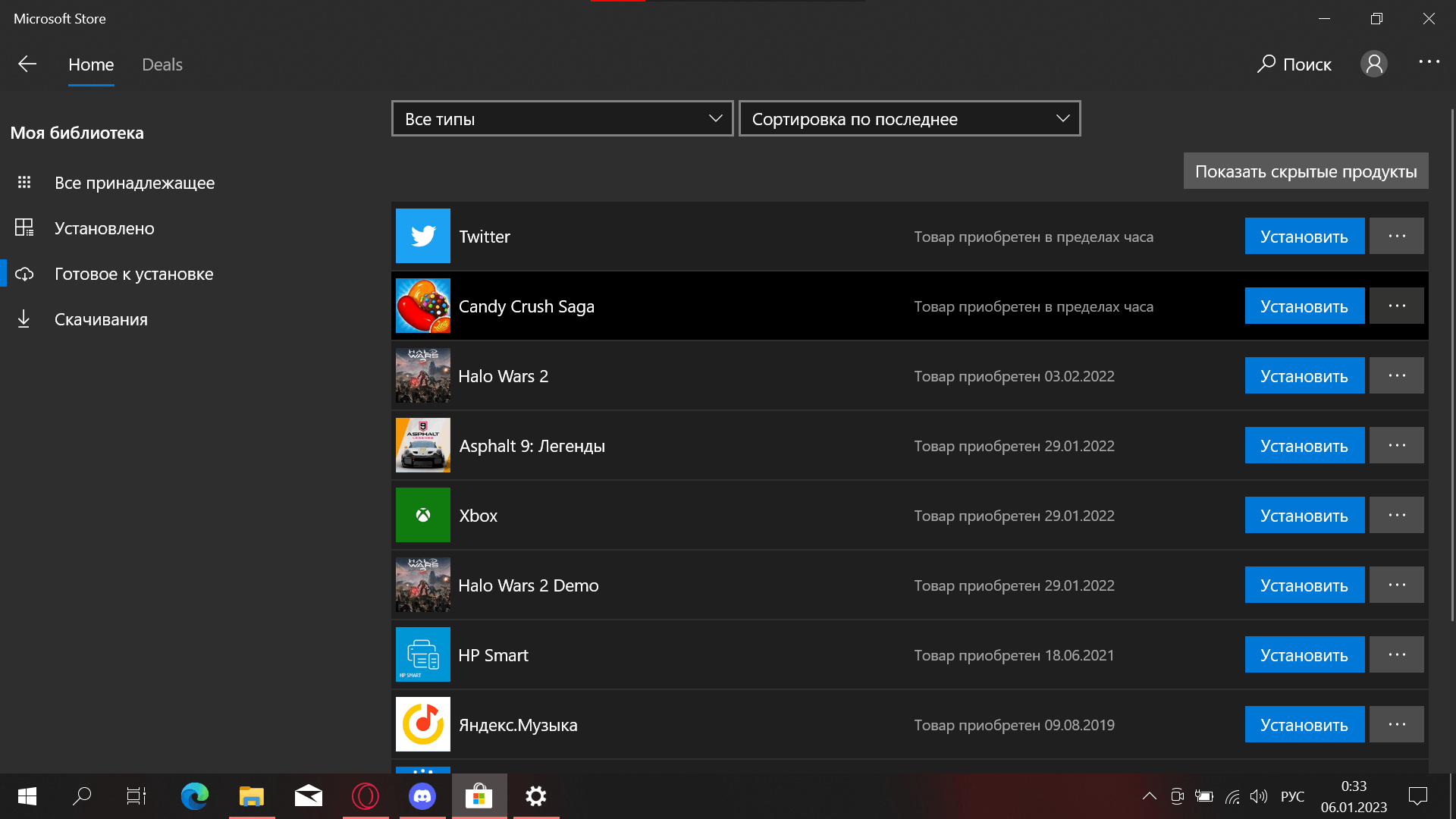Install the Xbox app
1456x819 pixels.
(x=1304, y=515)
